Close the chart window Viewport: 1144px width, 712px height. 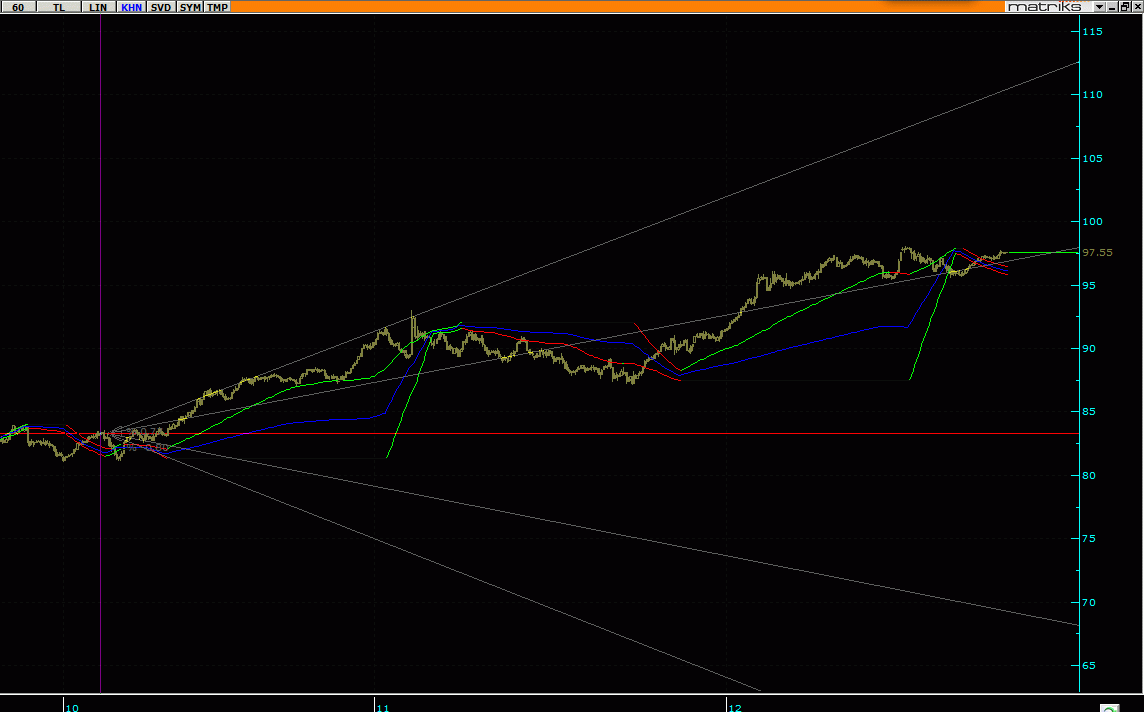(x=1137, y=7)
